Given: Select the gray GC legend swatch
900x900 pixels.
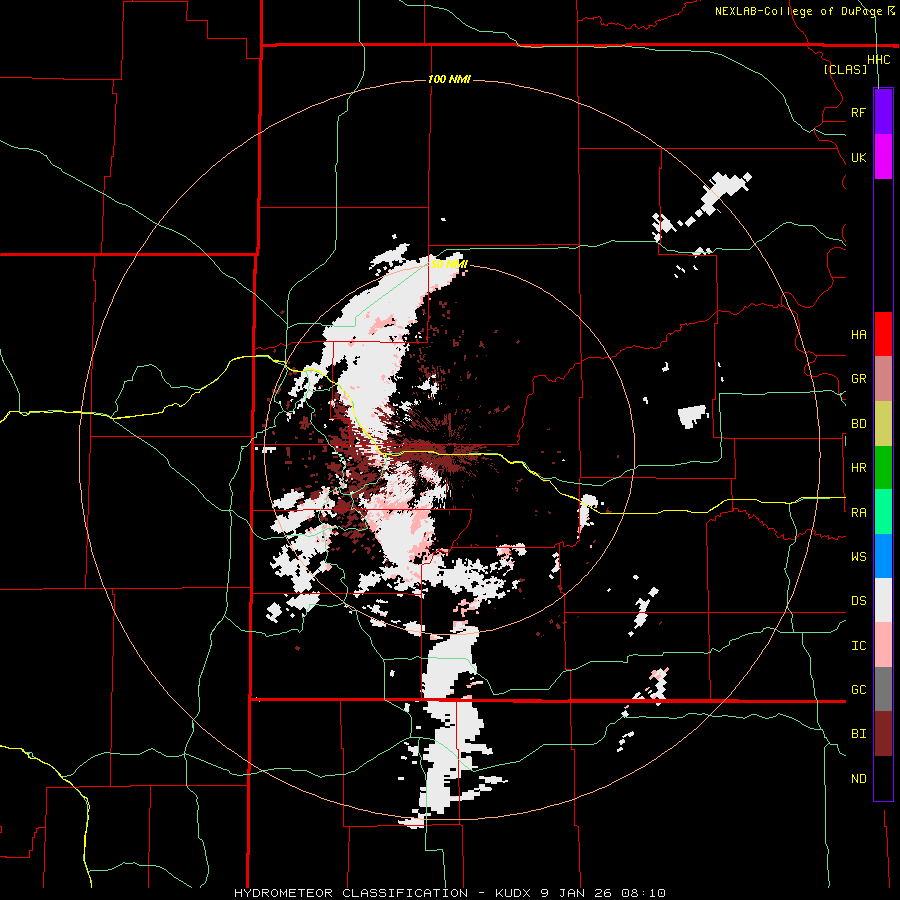Looking at the screenshot, I should point(883,689).
